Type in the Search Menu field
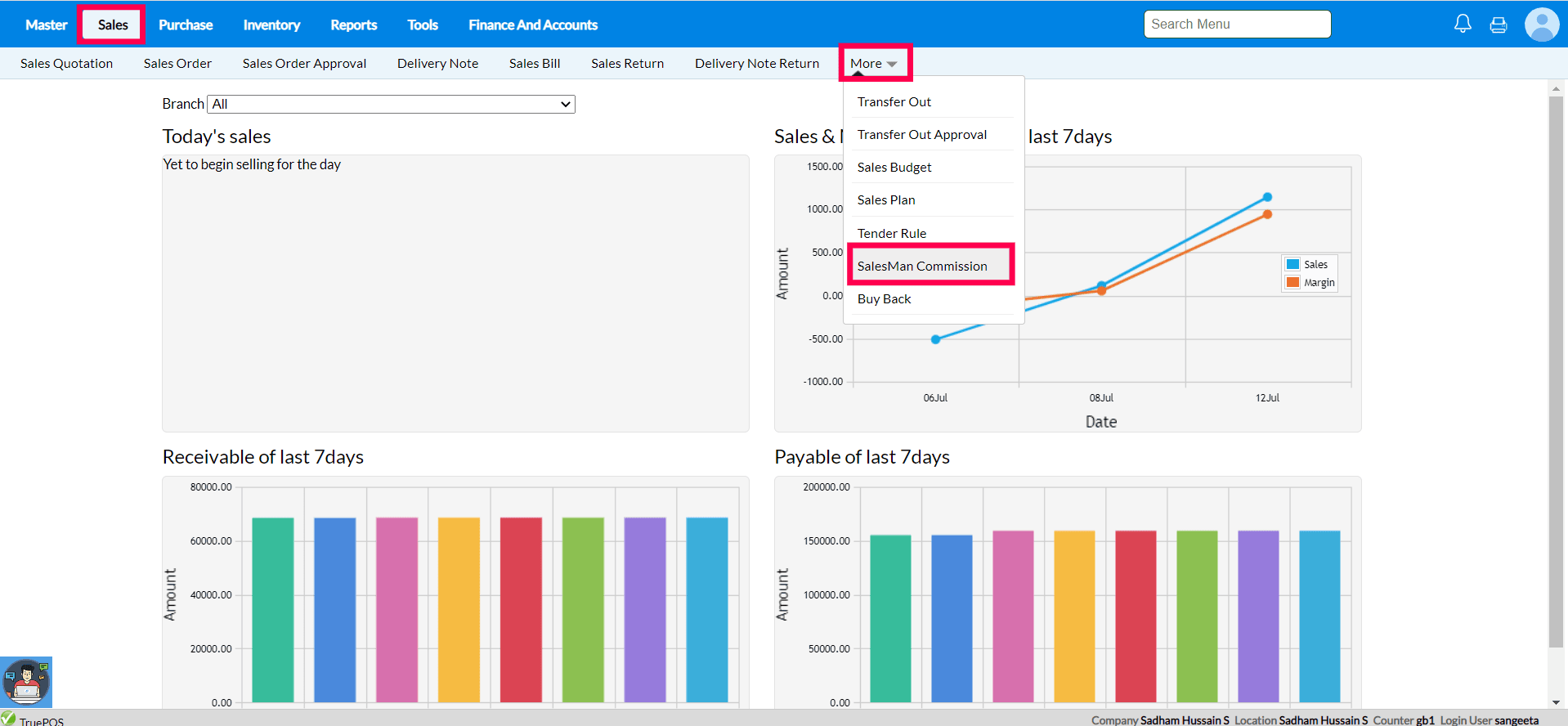Viewport: 1568px width, 726px height. (x=1237, y=25)
